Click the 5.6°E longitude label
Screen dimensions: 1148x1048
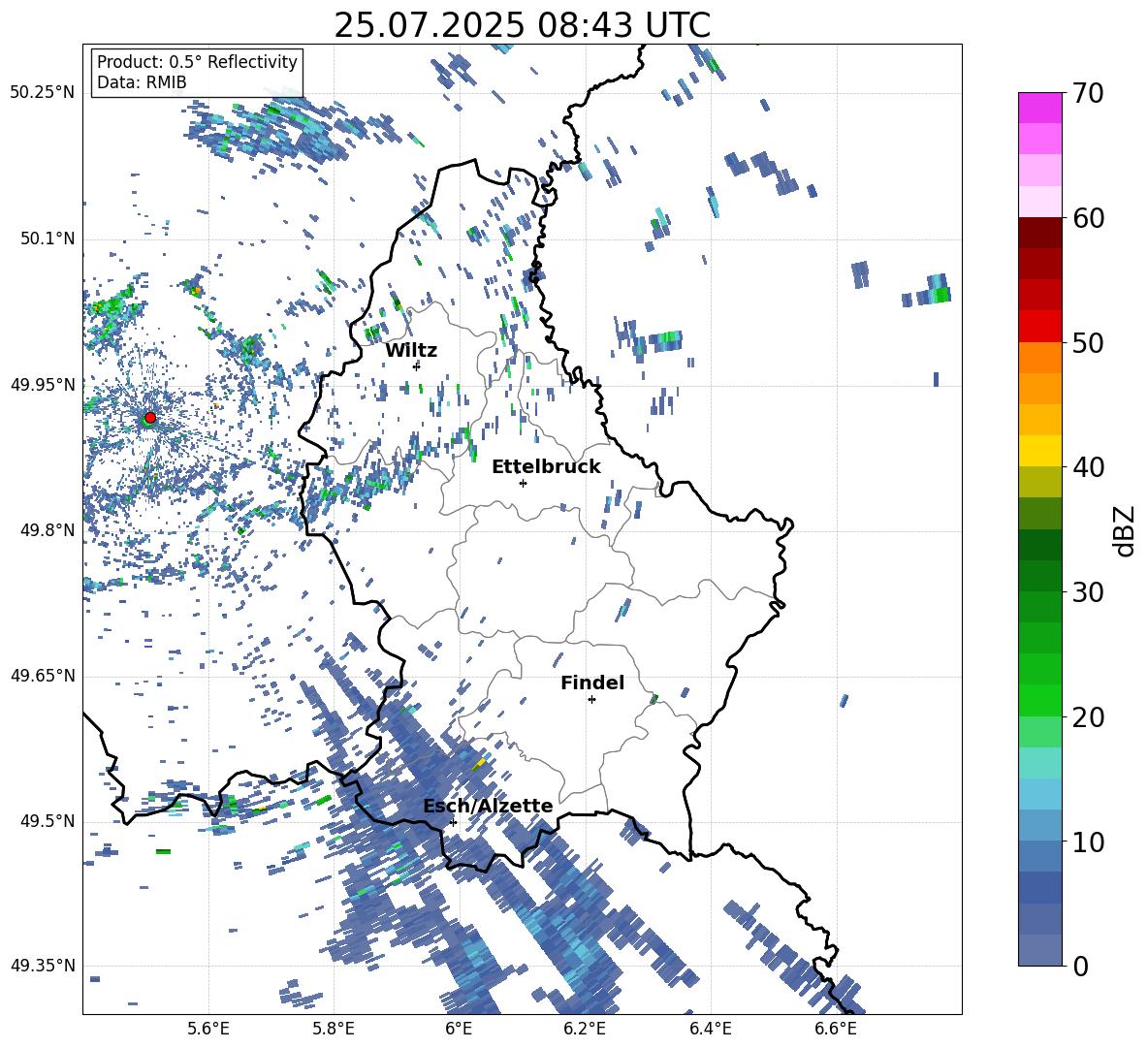pos(208,1029)
